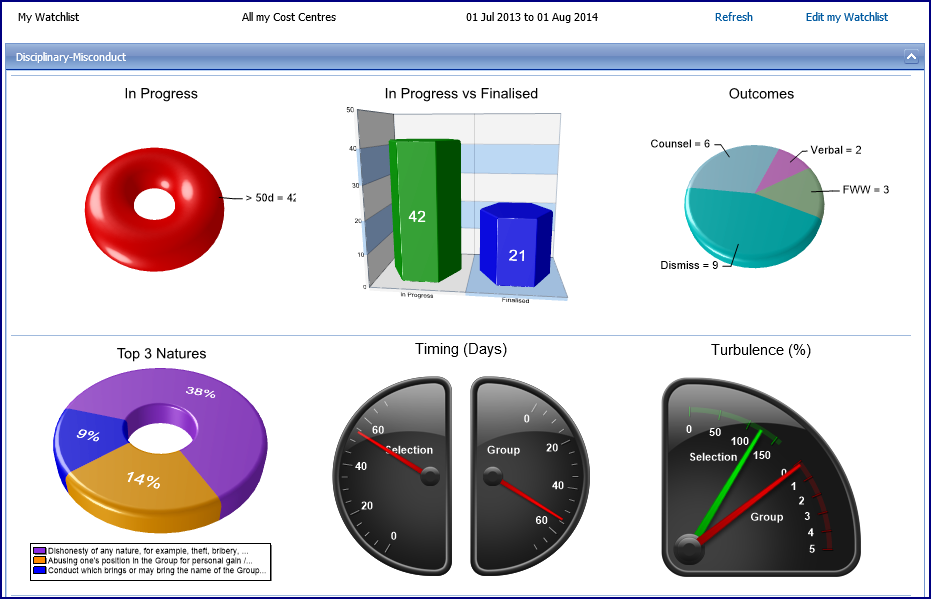Click the > 50d = 42 donut label

tap(271, 198)
